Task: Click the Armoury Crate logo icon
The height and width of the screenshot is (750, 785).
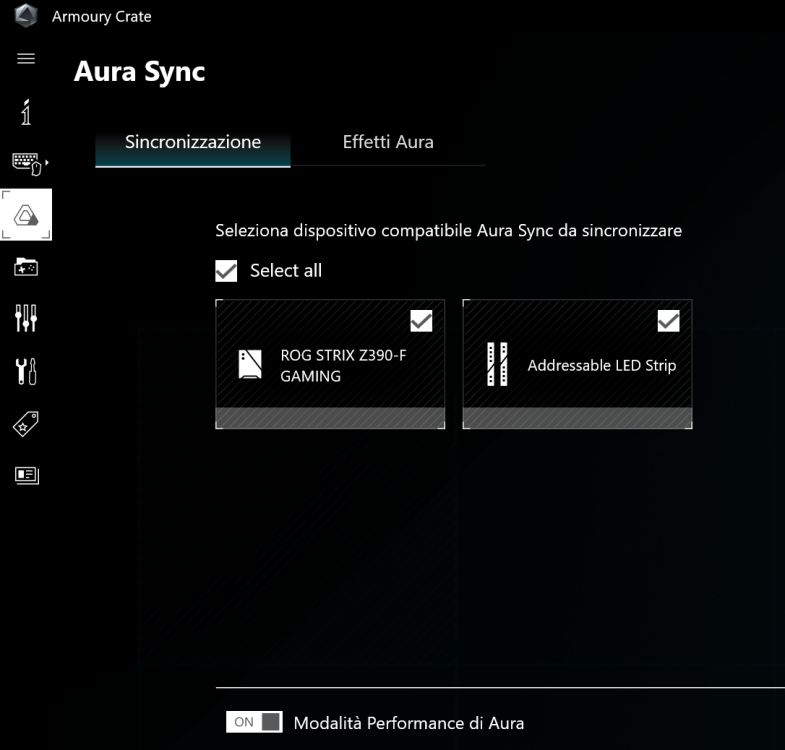Action: click(26, 16)
